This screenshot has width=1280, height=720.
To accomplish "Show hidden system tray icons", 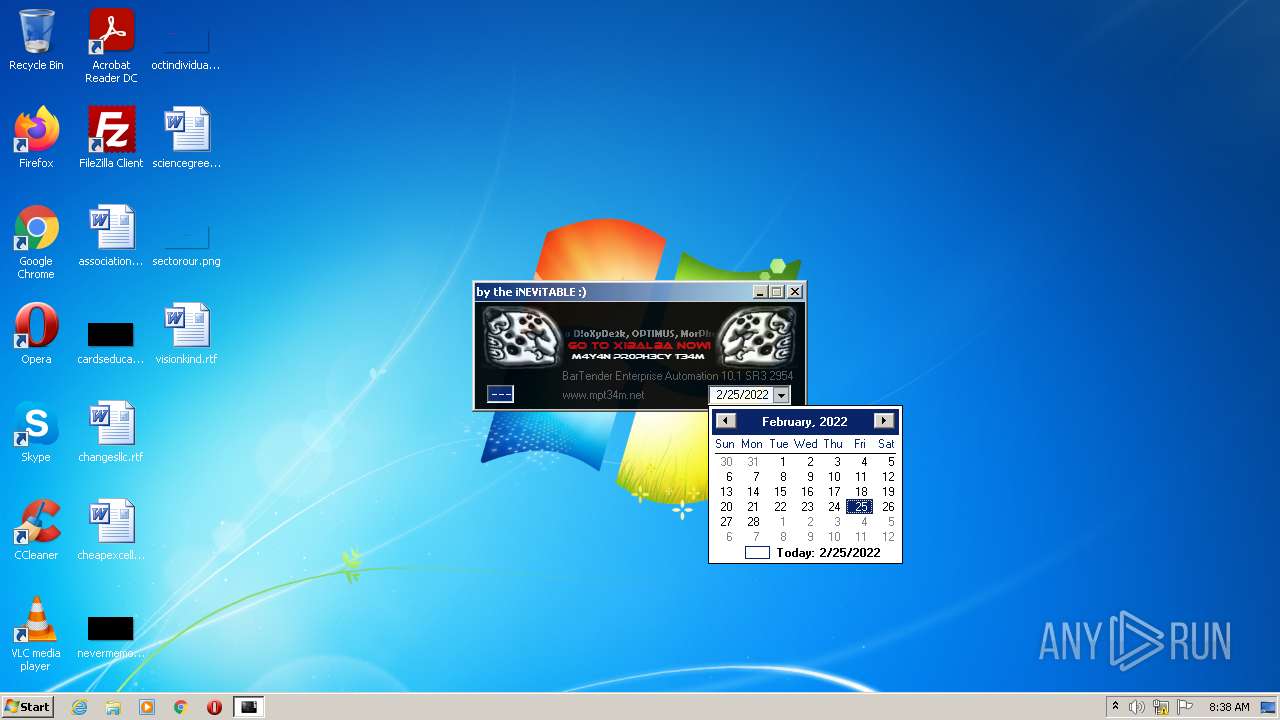I will [1115, 707].
